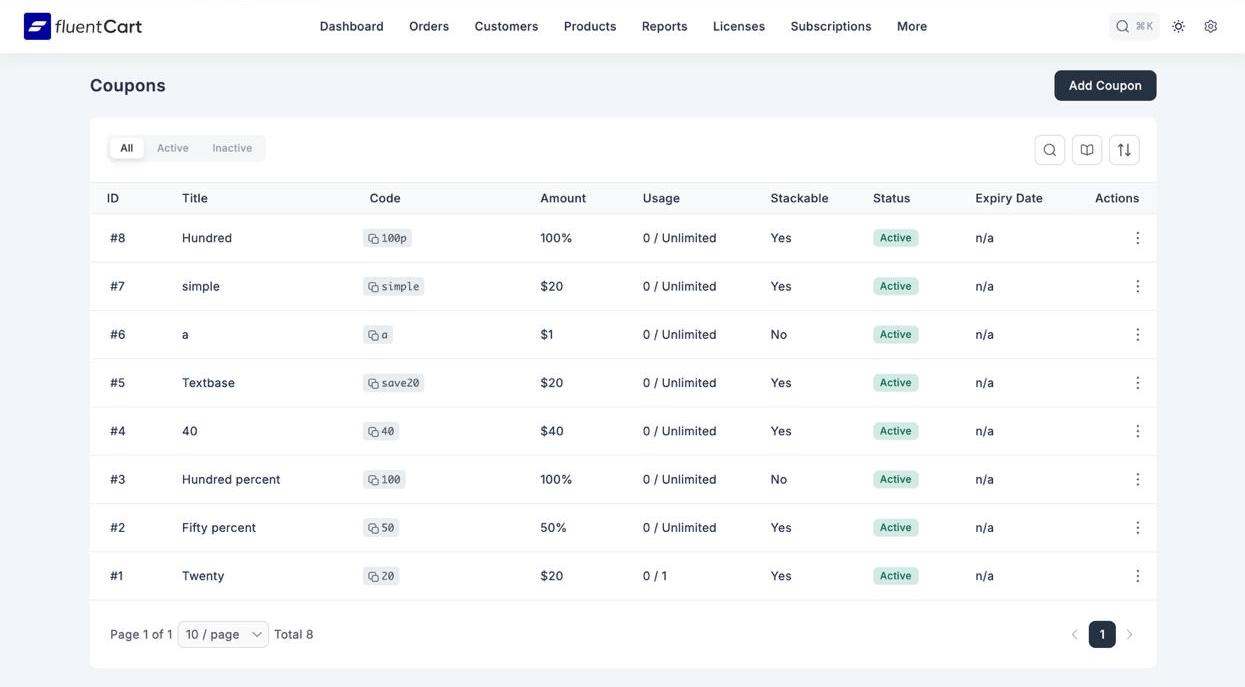Click the search icon in coupons toolbar

pos(1049,150)
